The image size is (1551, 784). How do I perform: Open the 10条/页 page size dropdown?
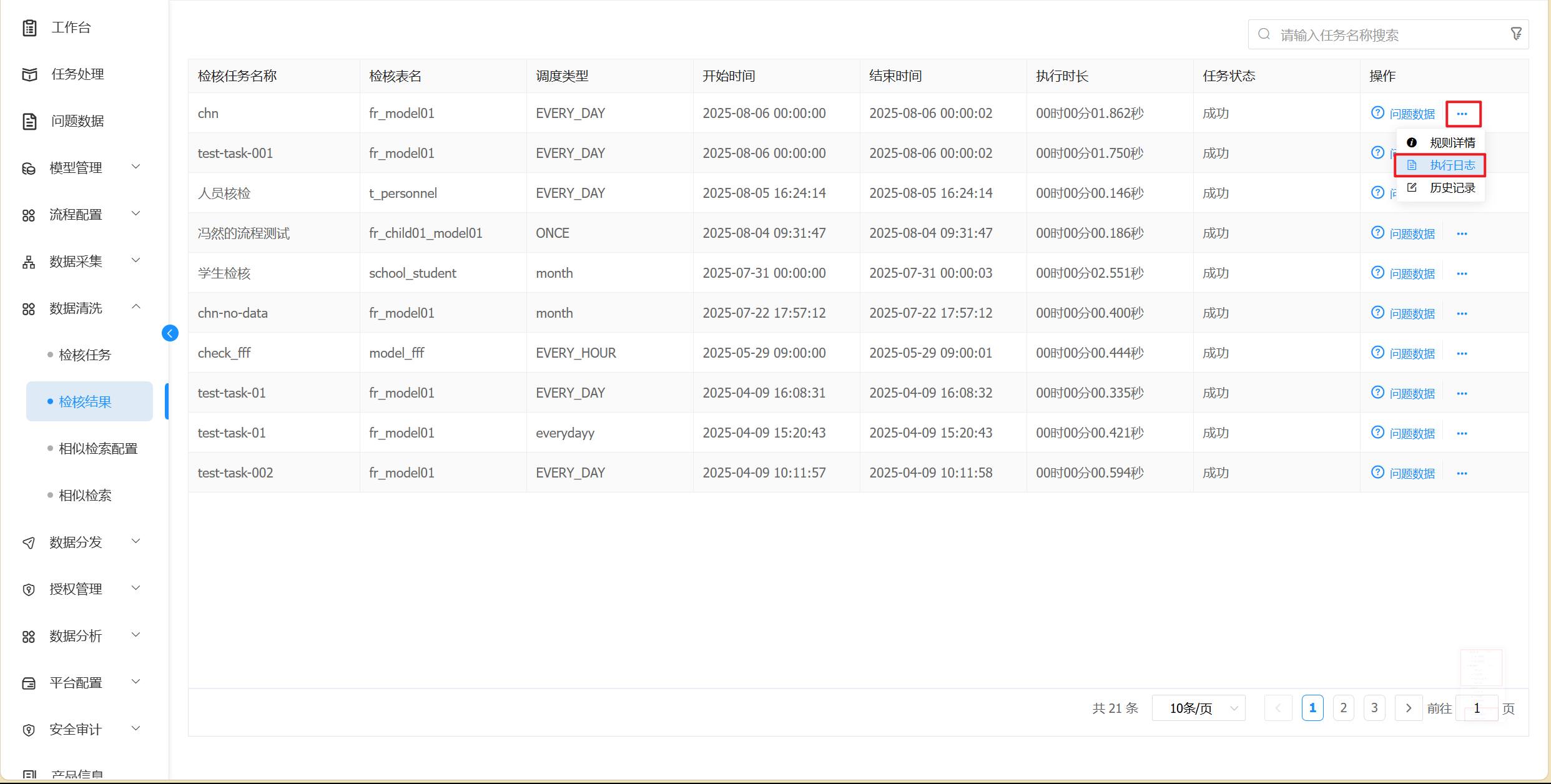click(x=1198, y=708)
